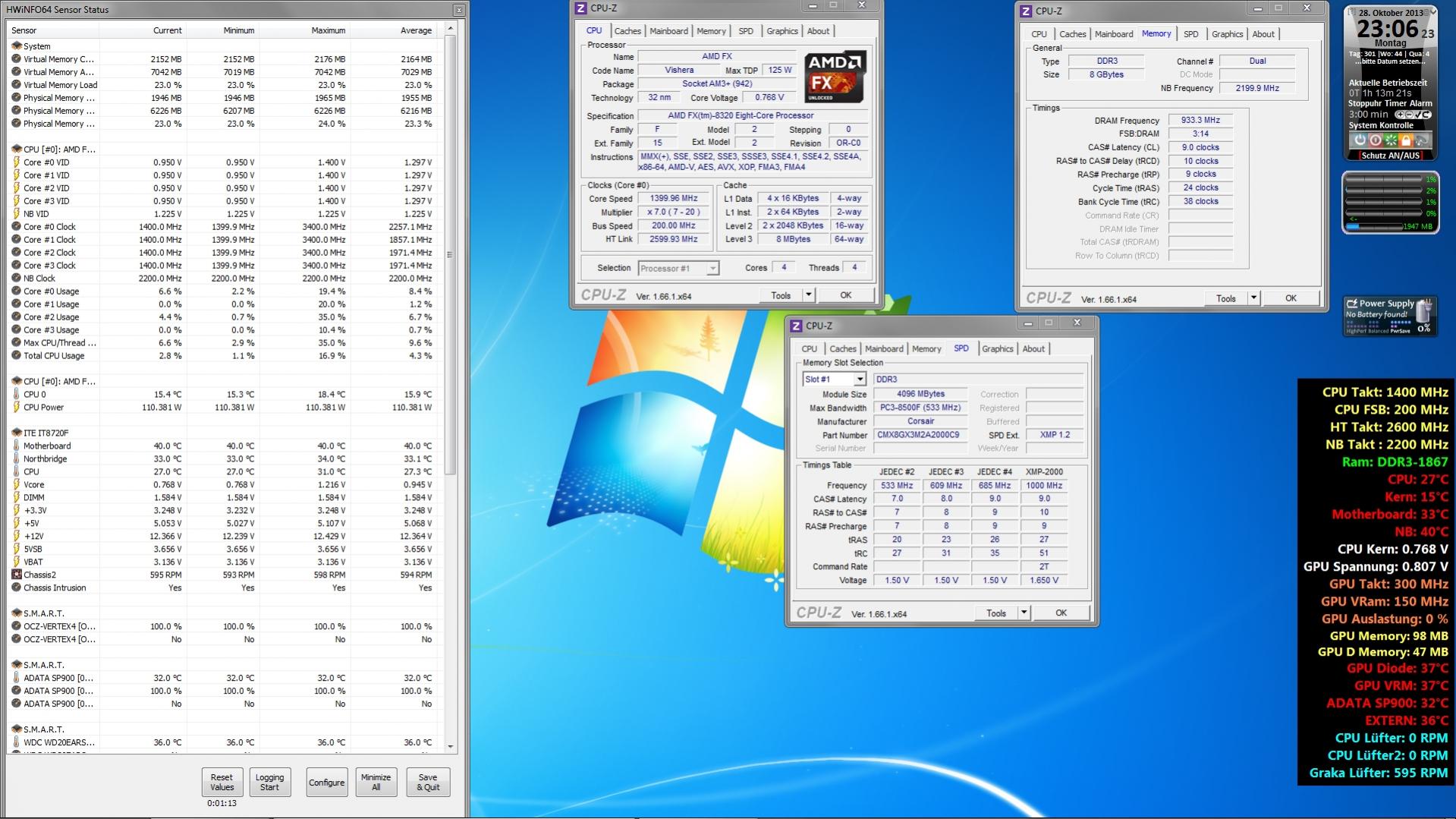Click the AMD FX Unlocked logo
This screenshot has height=819, width=1456.
[835, 77]
